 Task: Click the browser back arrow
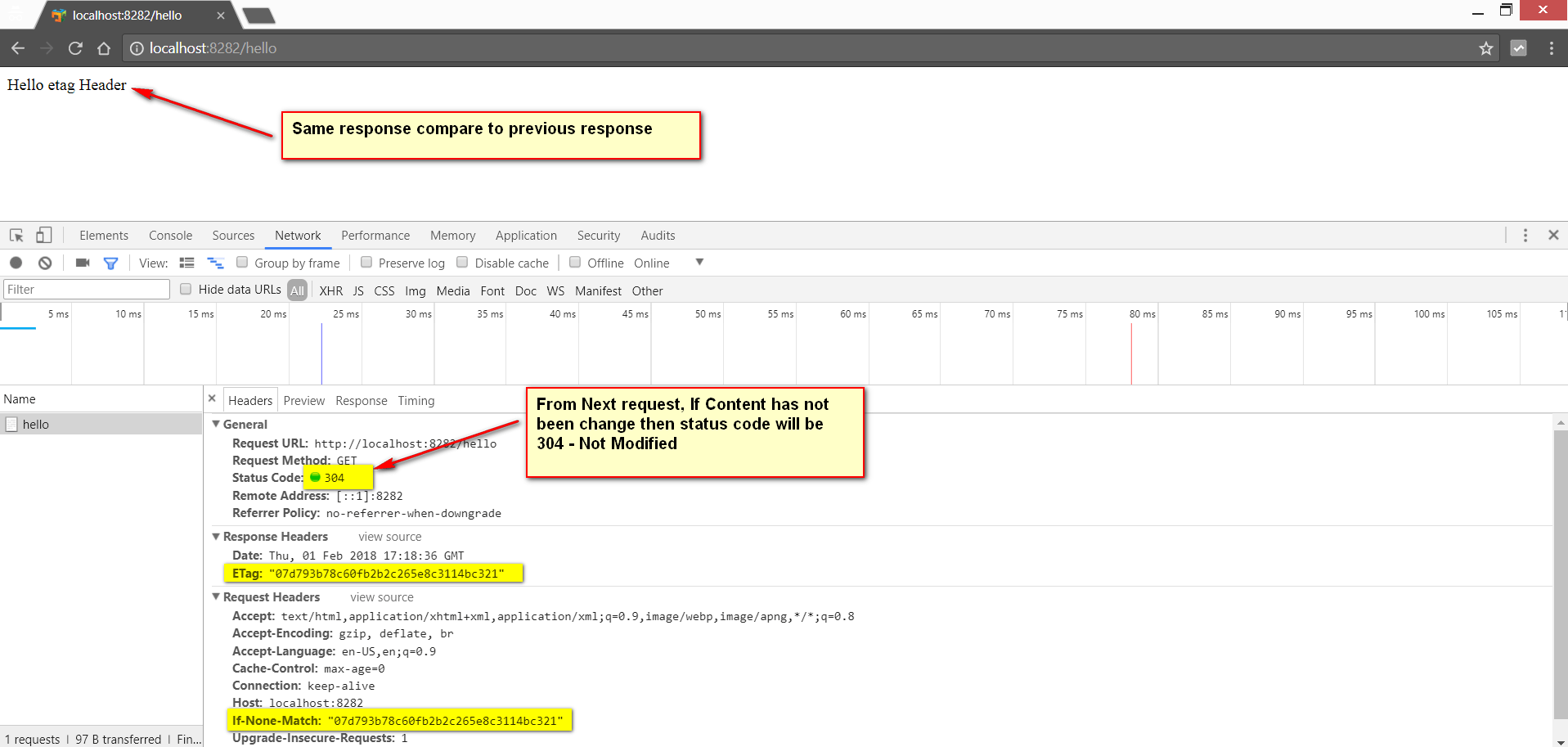click(x=18, y=48)
